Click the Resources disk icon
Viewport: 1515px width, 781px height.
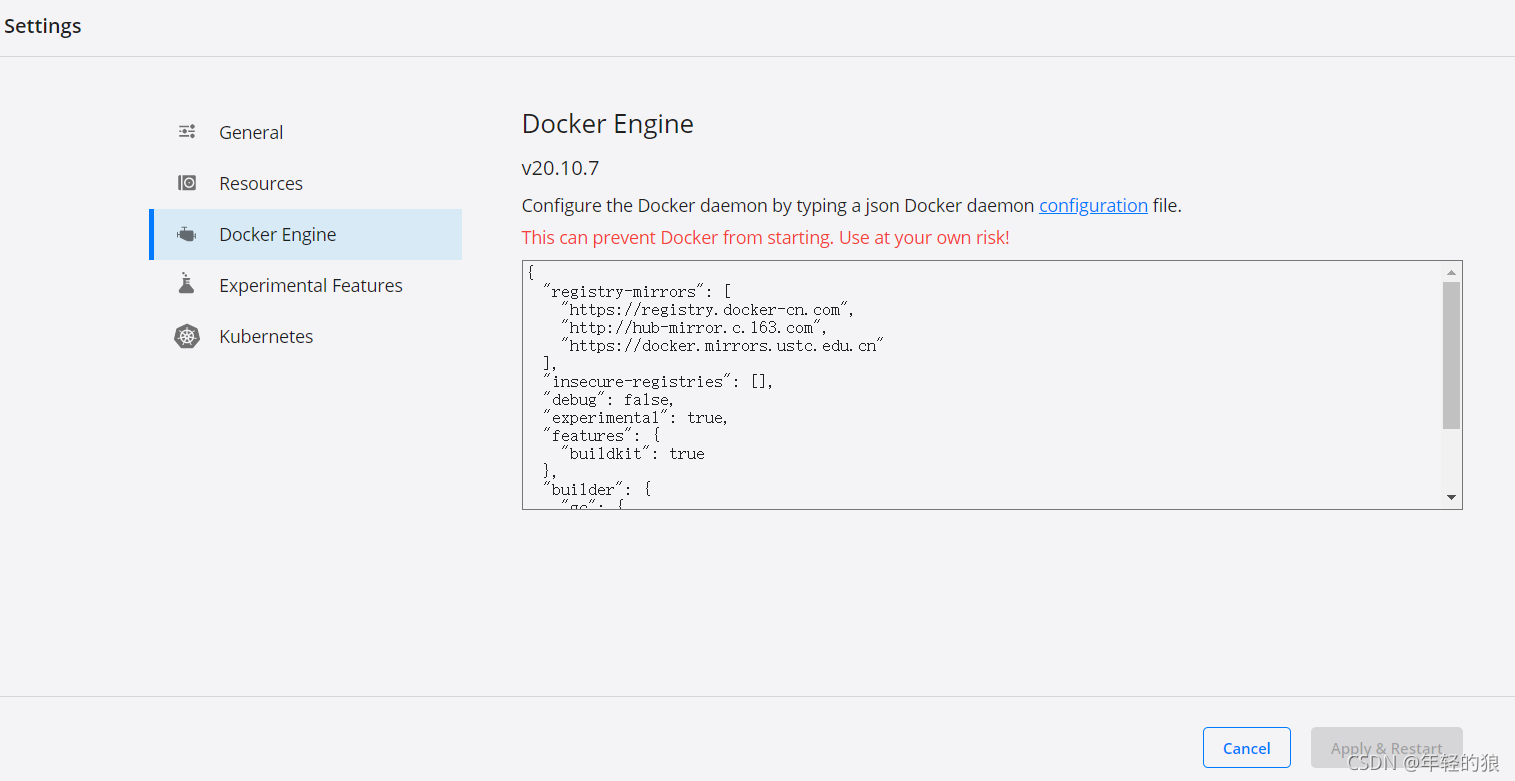[x=187, y=183]
